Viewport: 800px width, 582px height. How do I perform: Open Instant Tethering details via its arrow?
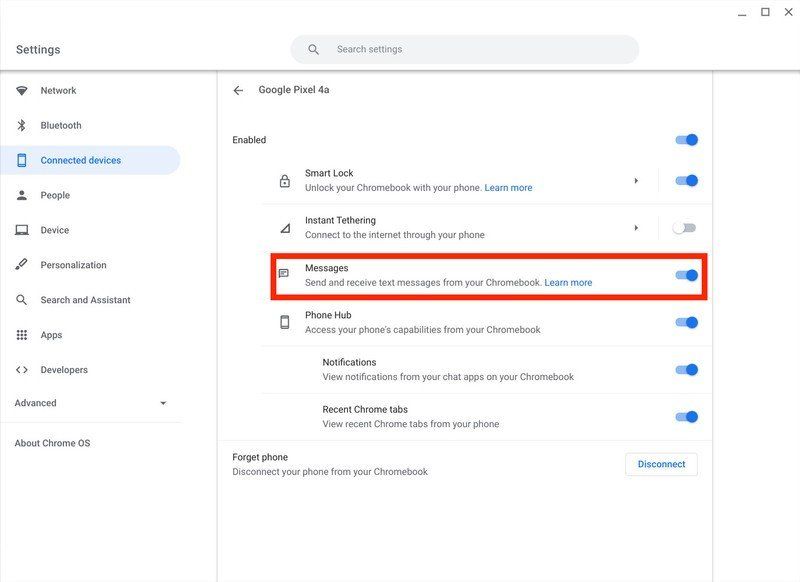[x=637, y=227]
